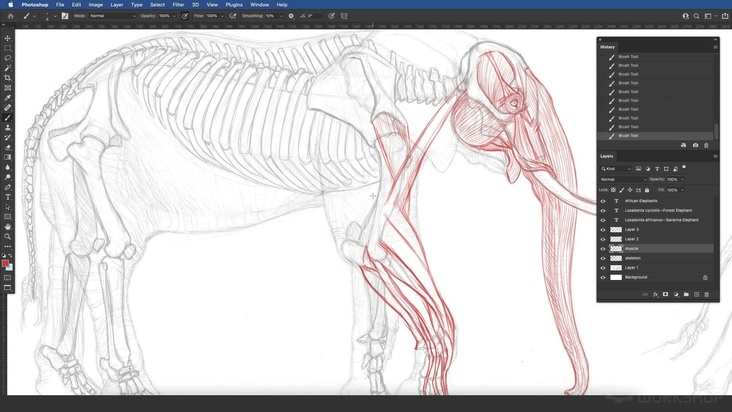Viewport: 732px width, 412px height.
Task: Select the Move tool
Action: click(x=7, y=38)
